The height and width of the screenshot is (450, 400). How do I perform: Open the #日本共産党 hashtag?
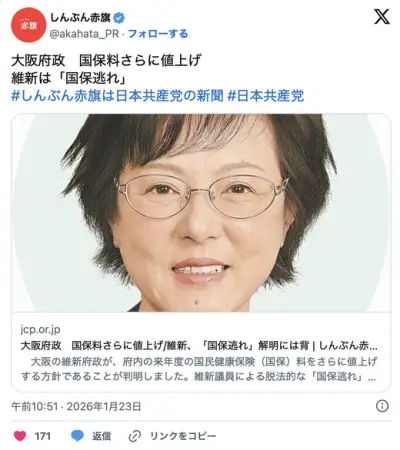coord(266,96)
